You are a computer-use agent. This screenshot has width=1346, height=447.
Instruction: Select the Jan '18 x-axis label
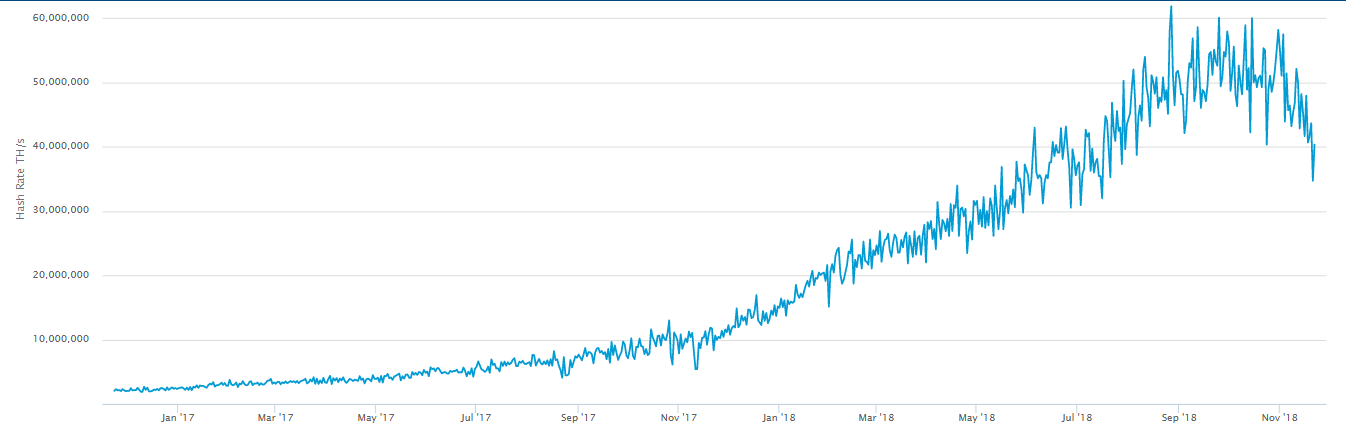coord(778,417)
